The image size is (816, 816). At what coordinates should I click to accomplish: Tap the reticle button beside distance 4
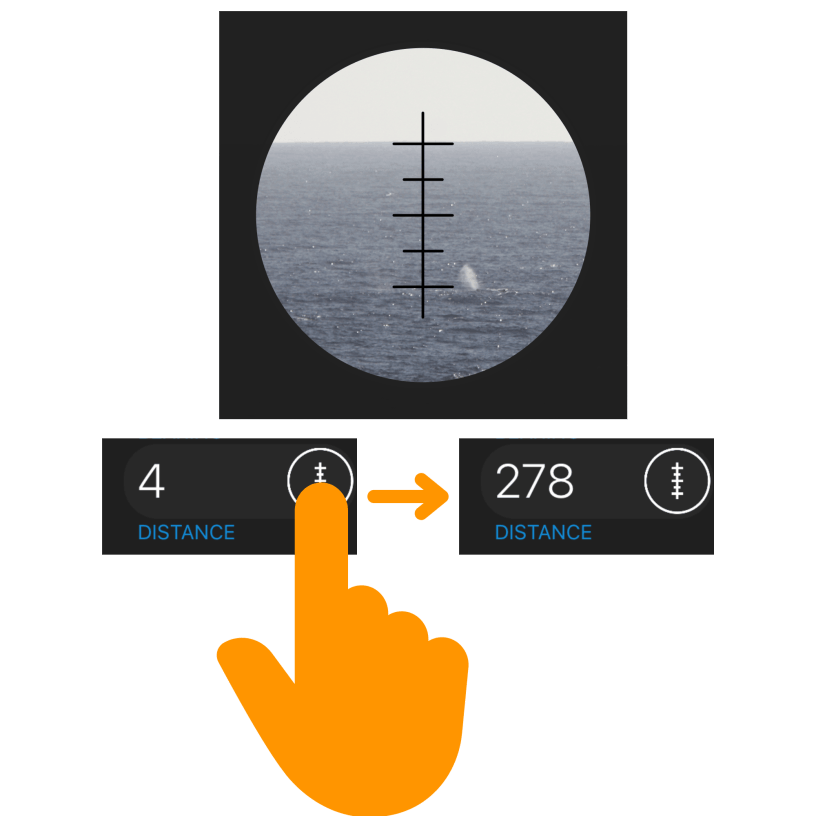[320, 480]
